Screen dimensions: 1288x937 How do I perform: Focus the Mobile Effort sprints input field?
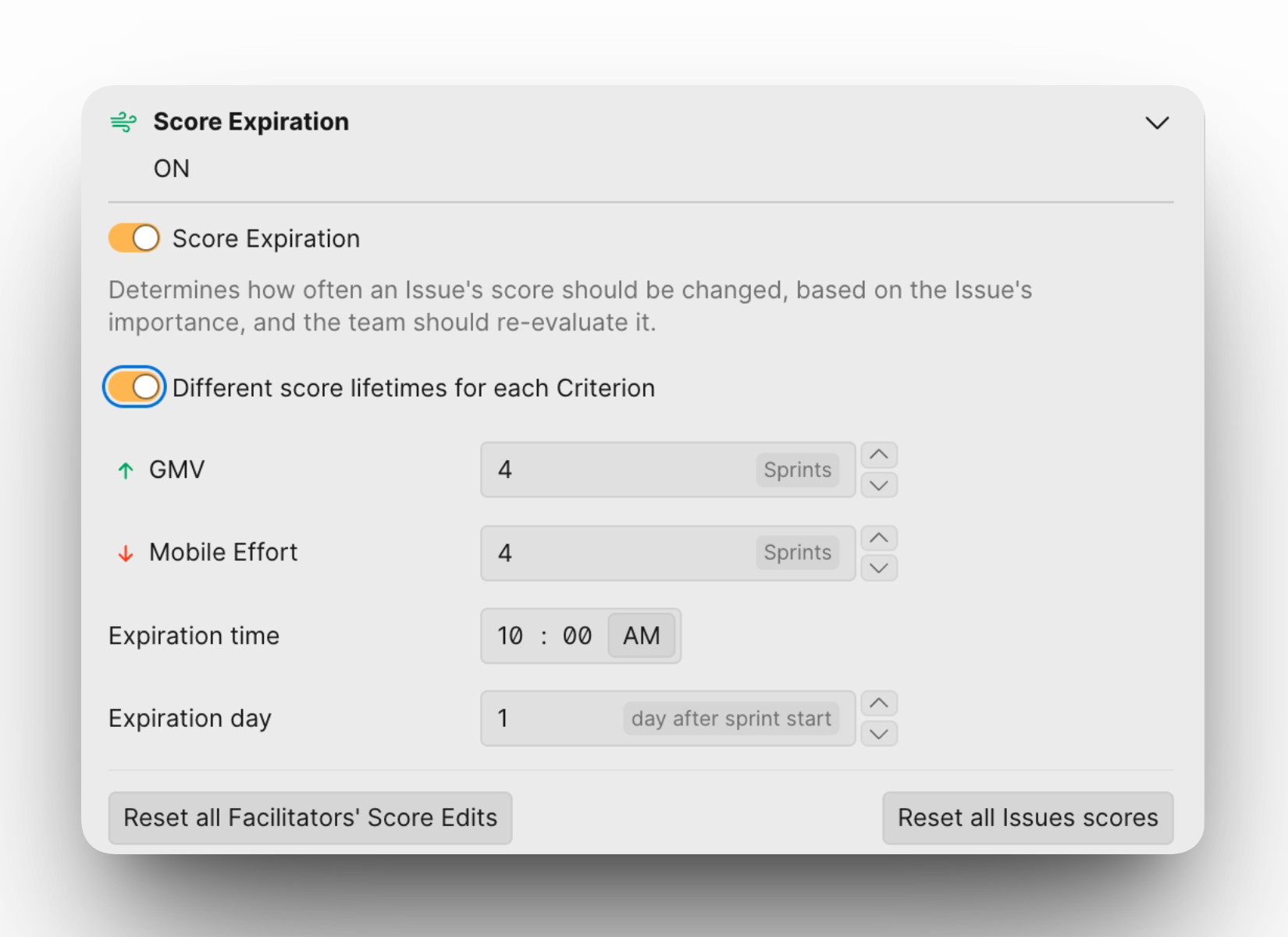(617, 554)
